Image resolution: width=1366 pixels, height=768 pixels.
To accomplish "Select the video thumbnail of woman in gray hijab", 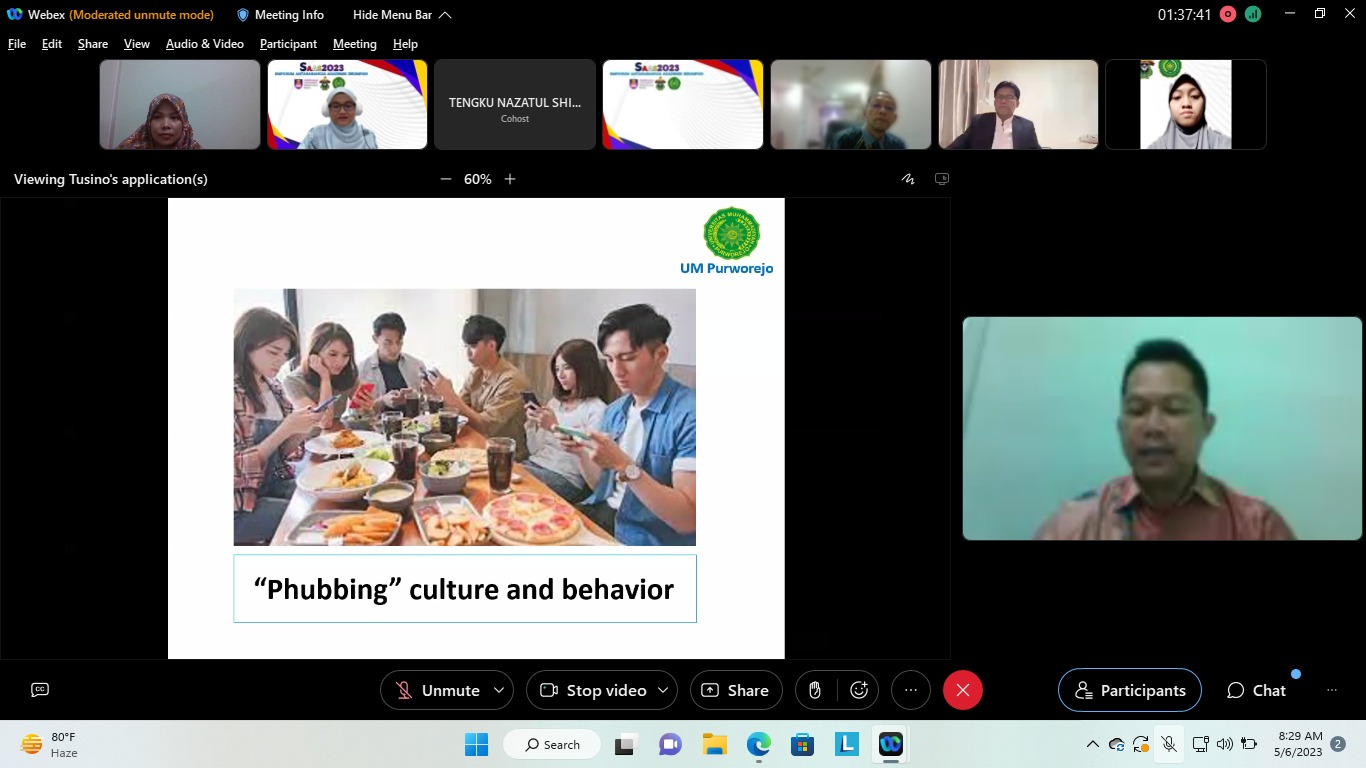I will (x=1186, y=104).
